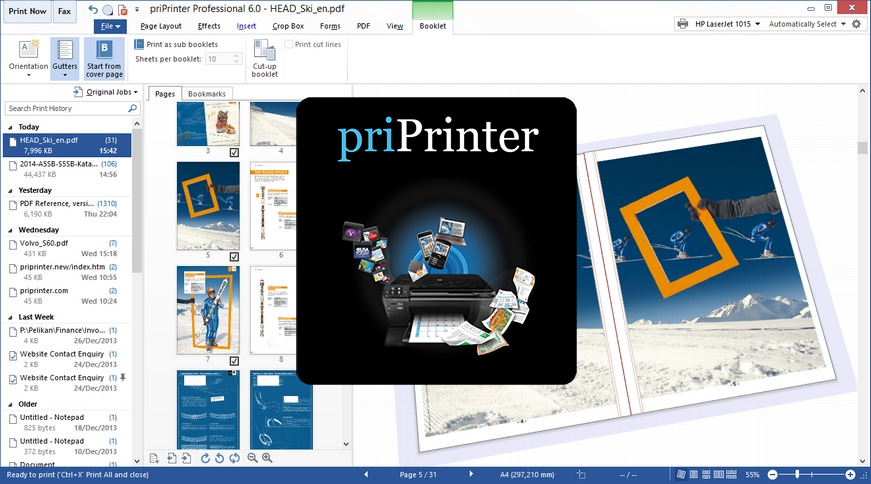Click the add new page icon
871x484 pixels.
click(x=154, y=458)
